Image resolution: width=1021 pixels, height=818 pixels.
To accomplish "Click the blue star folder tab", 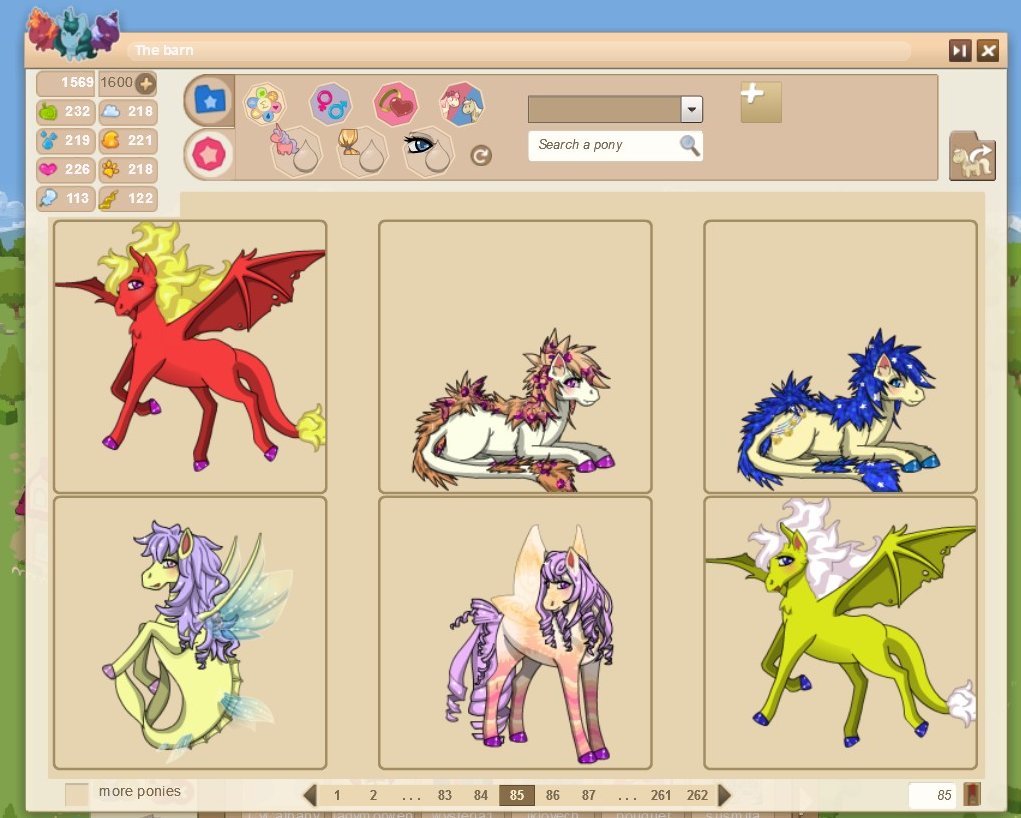I will pyautogui.click(x=210, y=100).
